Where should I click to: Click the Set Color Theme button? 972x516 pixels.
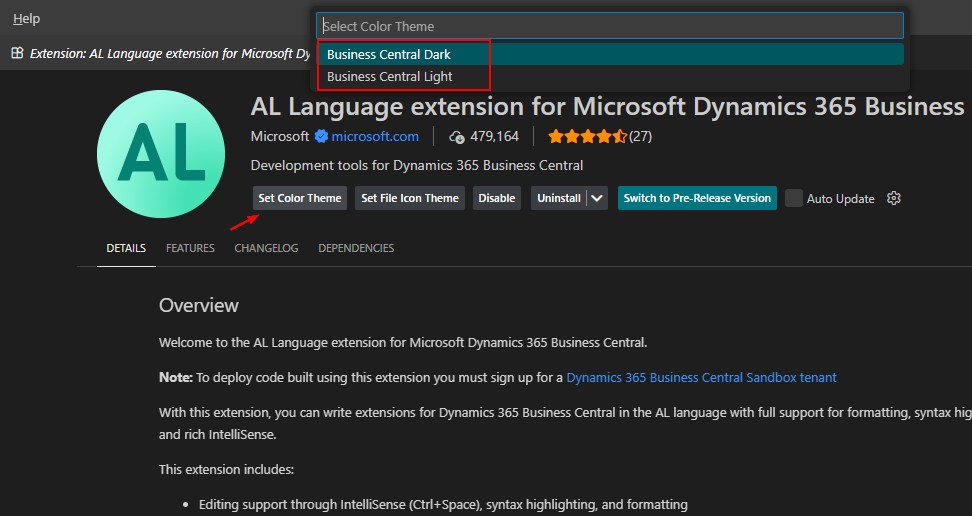pyautogui.click(x=299, y=198)
